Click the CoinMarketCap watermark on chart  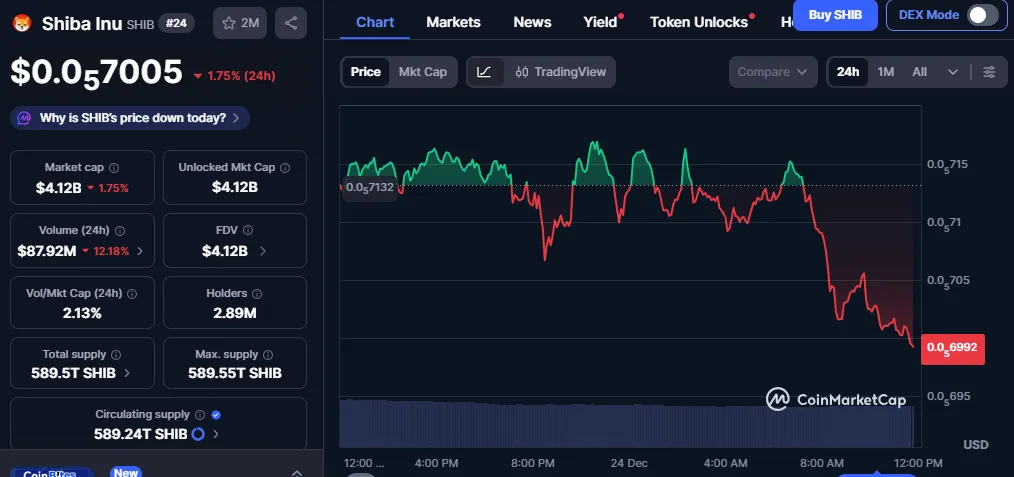pyautogui.click(x=836, y=399)
